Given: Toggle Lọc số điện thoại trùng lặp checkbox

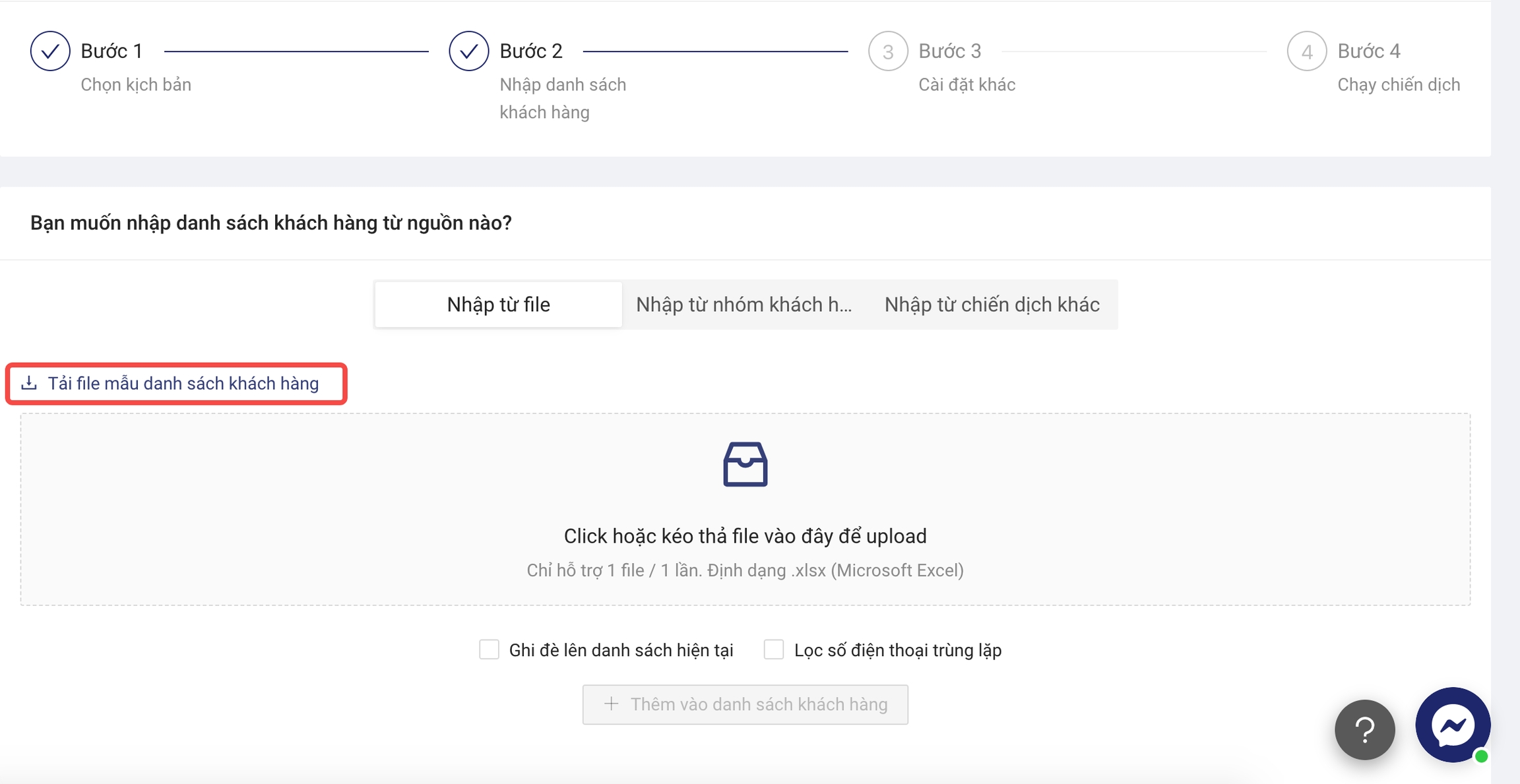Looking at the screenshot, I should [774, 649].
